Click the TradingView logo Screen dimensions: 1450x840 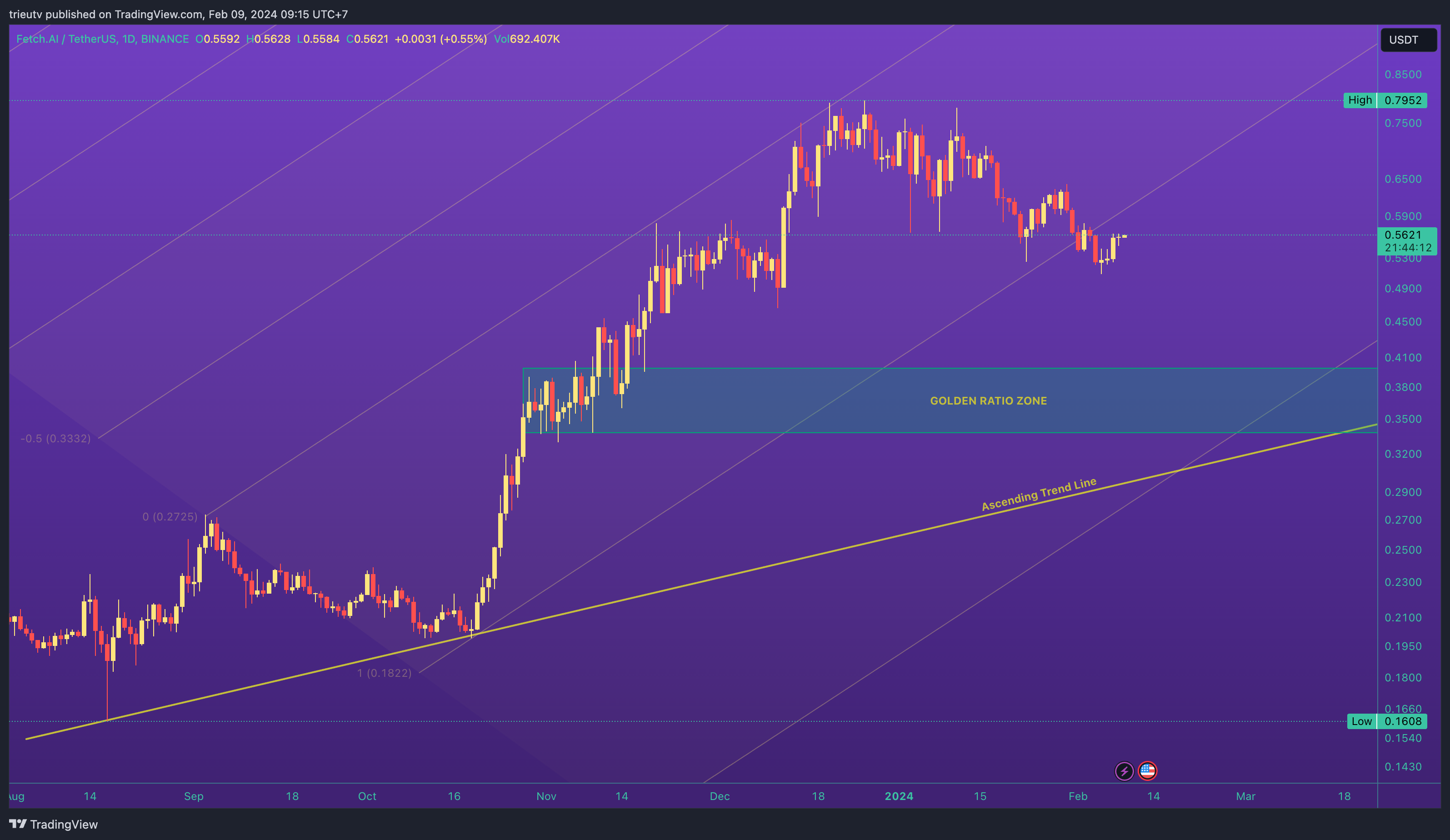tap(54, 825)
